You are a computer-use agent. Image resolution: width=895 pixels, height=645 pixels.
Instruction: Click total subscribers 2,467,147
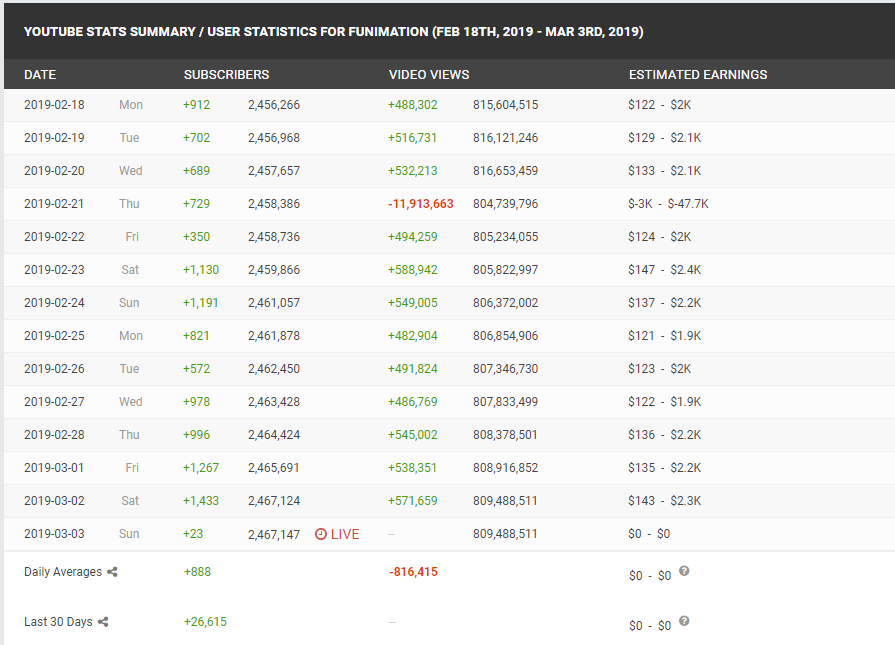[x=274, y=534]
